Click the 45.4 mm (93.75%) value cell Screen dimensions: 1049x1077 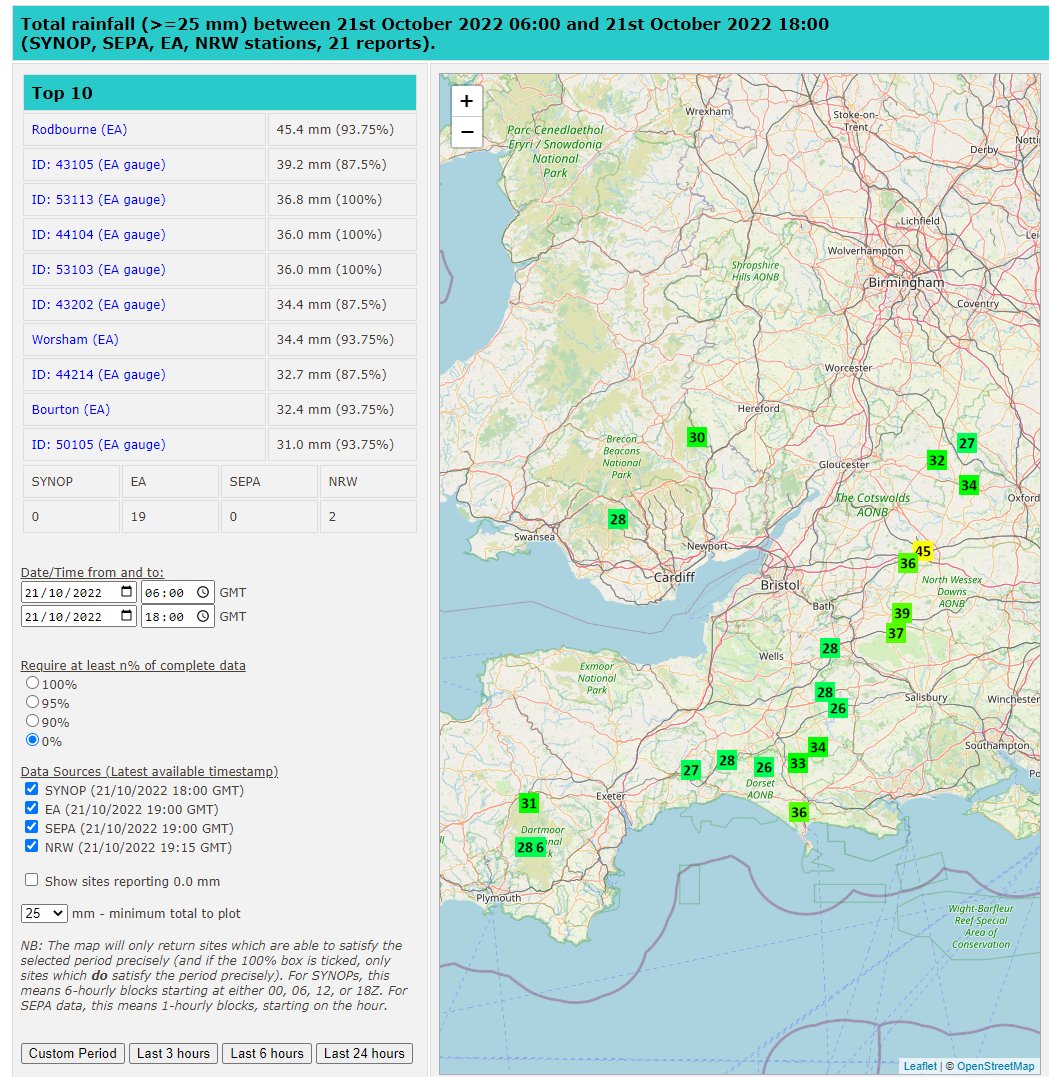(x=342, y=130)
